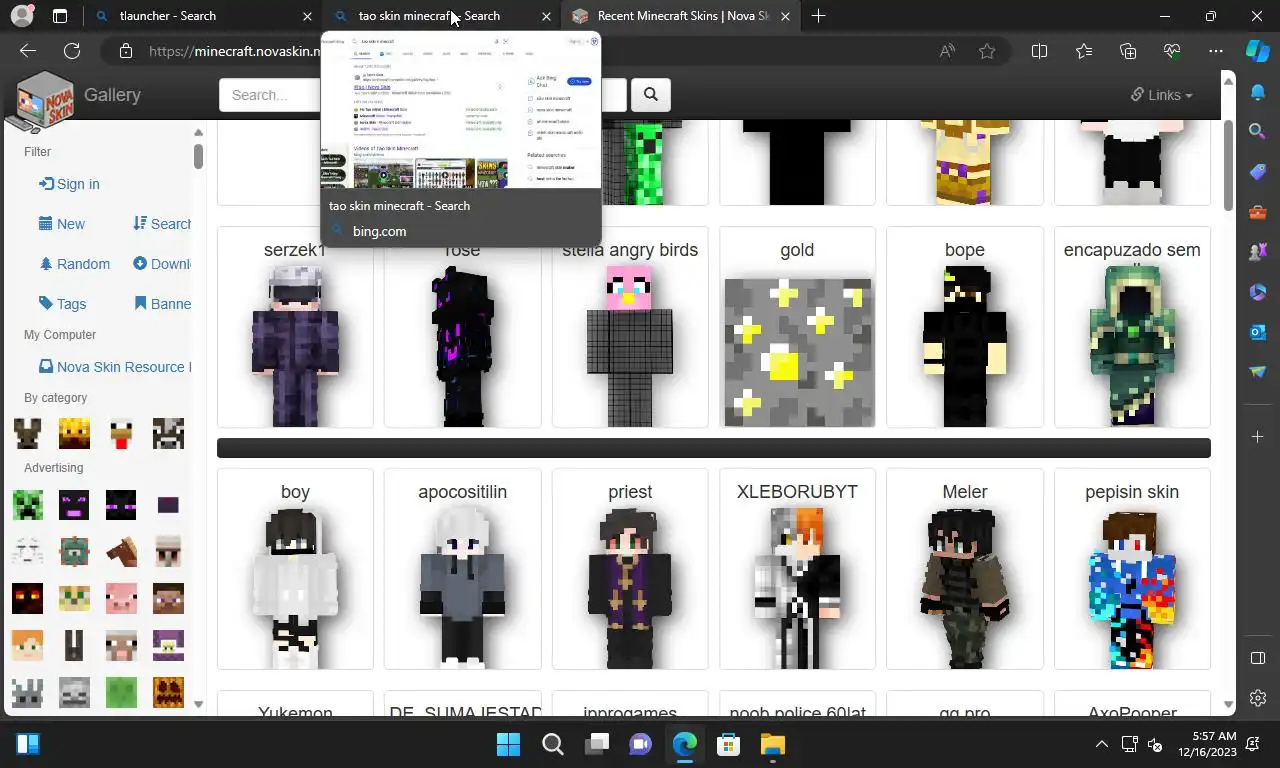Select the creeper face category icon
1280x768 pixels.
(x=28, y=505)
